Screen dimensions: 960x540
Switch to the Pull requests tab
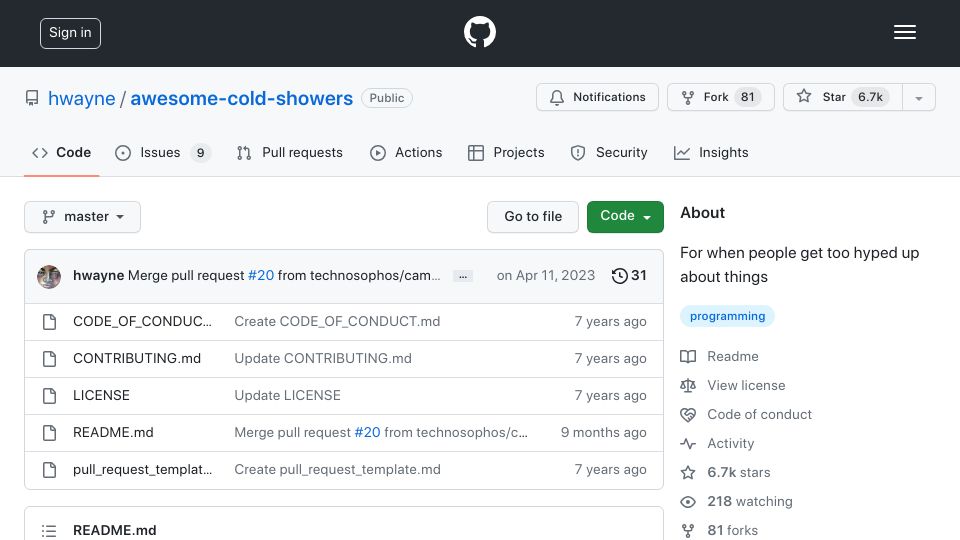[x=290, y=152]
